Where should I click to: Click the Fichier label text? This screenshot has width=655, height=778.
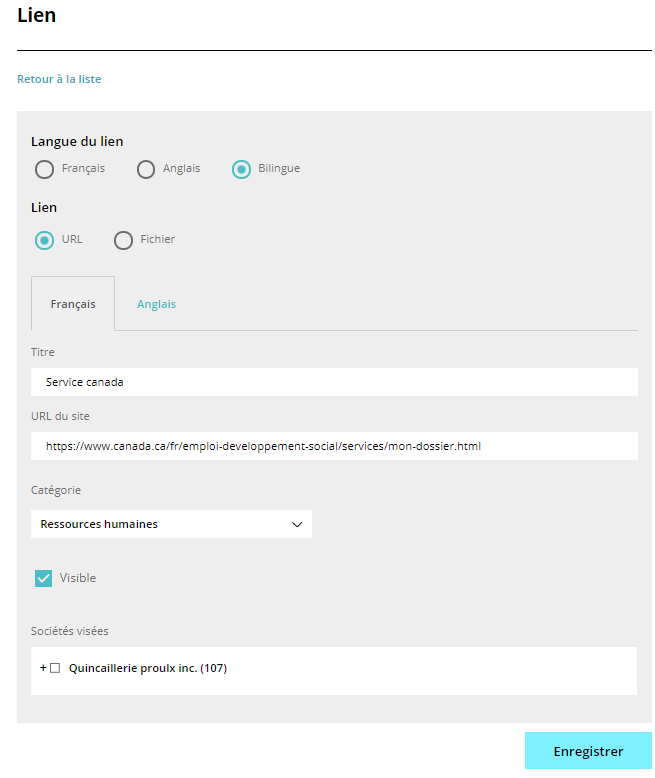[x=157, y=239]
